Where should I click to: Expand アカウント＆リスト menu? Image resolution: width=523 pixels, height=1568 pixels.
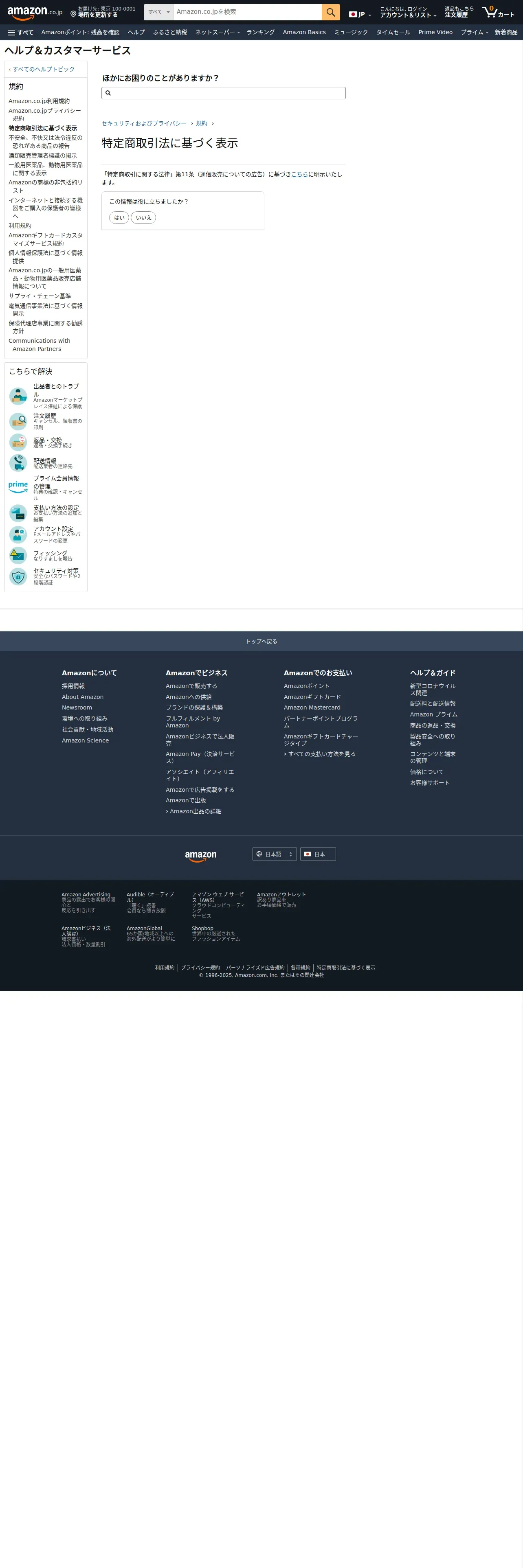pos(408,12)
